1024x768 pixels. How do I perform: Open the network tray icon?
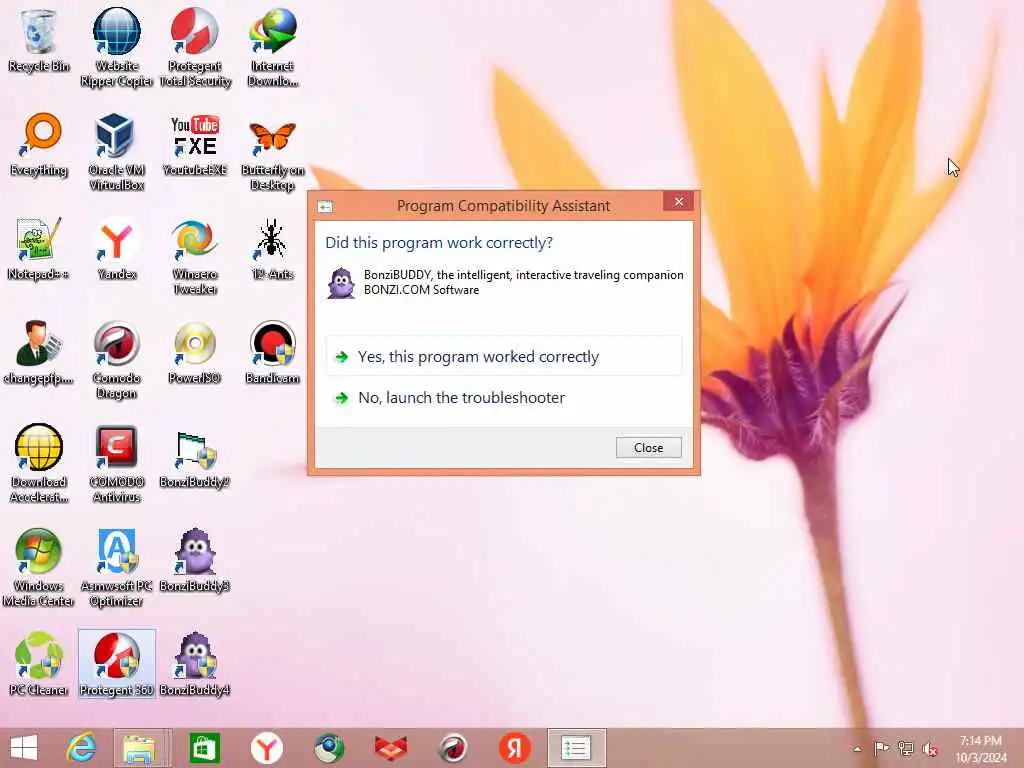[906, 748]
